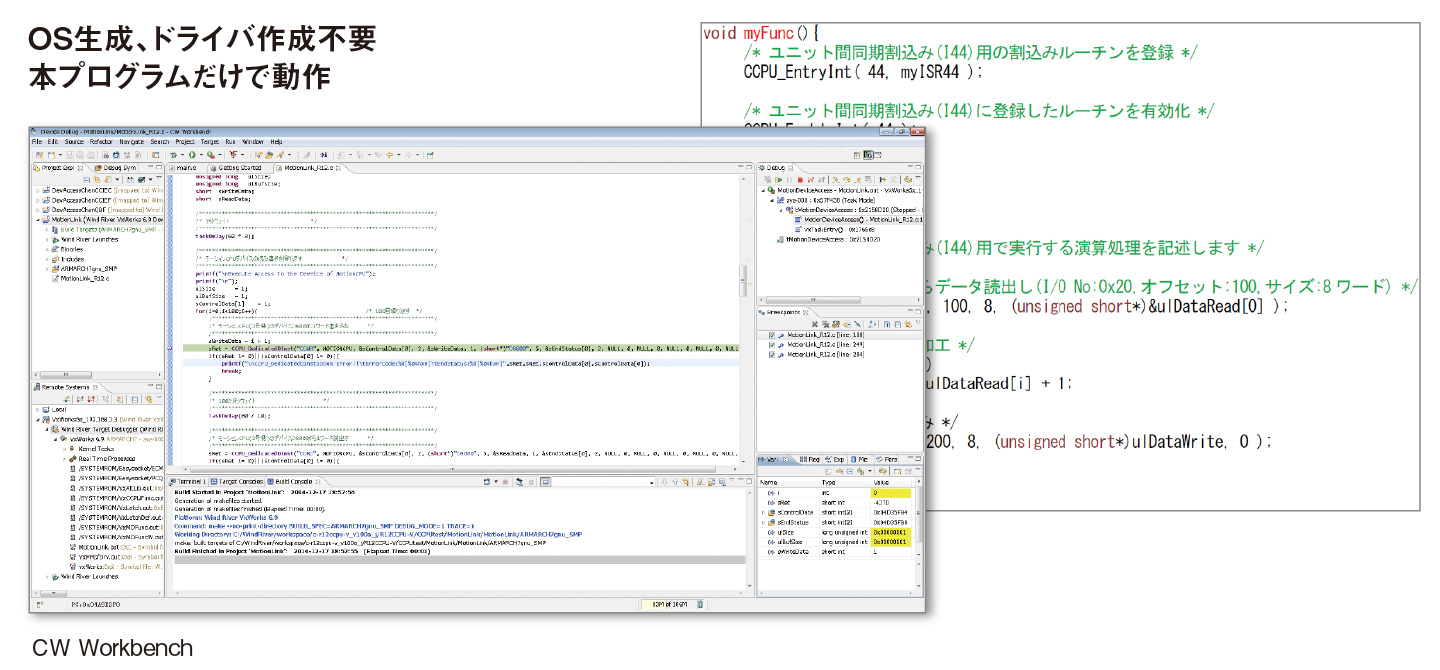This screenshot has height=670, width=1440.
Task: Click the garbage collector trash icon in status bar
Action: click(x=700, y=604)
